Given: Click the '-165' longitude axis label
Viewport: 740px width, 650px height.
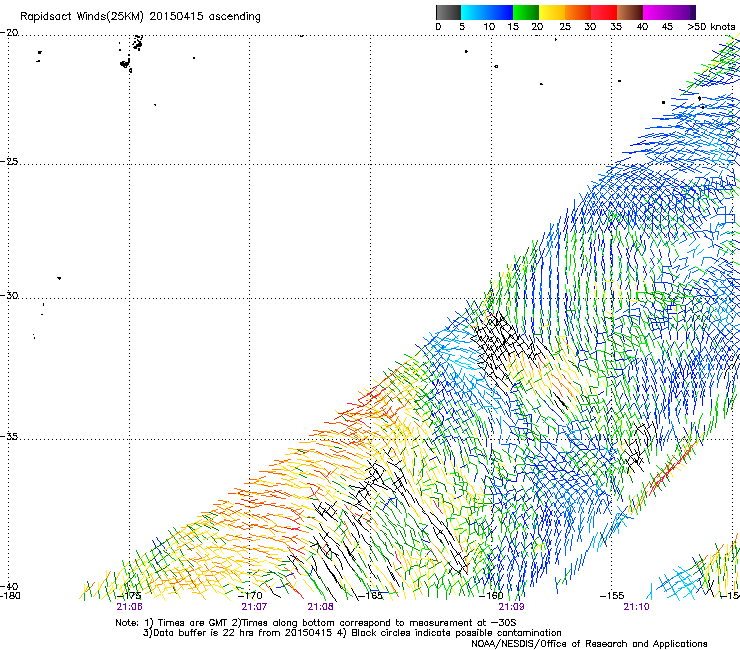Looking at the screenshot, I should click(371, 596).
